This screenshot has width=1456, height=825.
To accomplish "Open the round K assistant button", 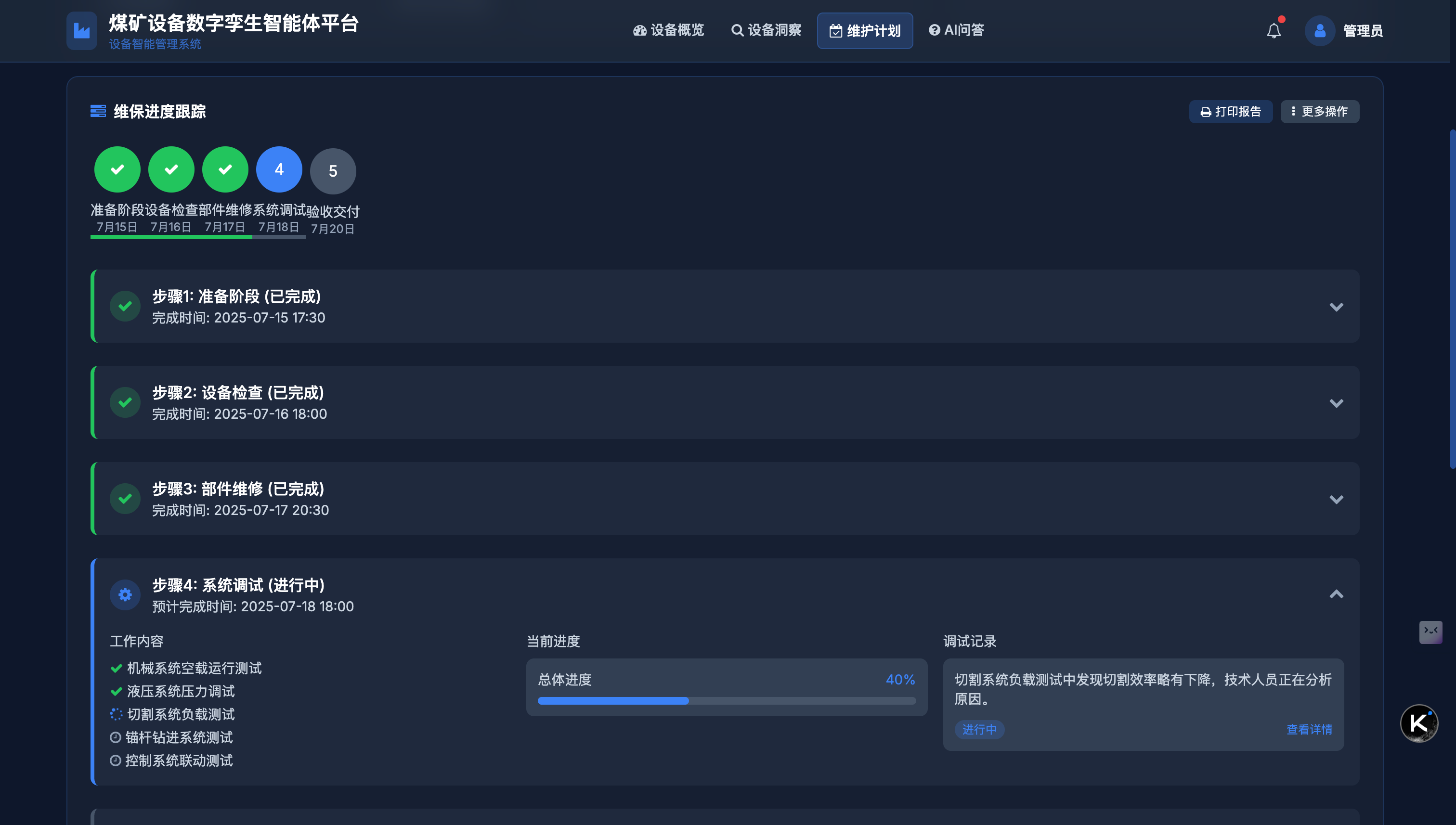I will (x=1418, y=723).
